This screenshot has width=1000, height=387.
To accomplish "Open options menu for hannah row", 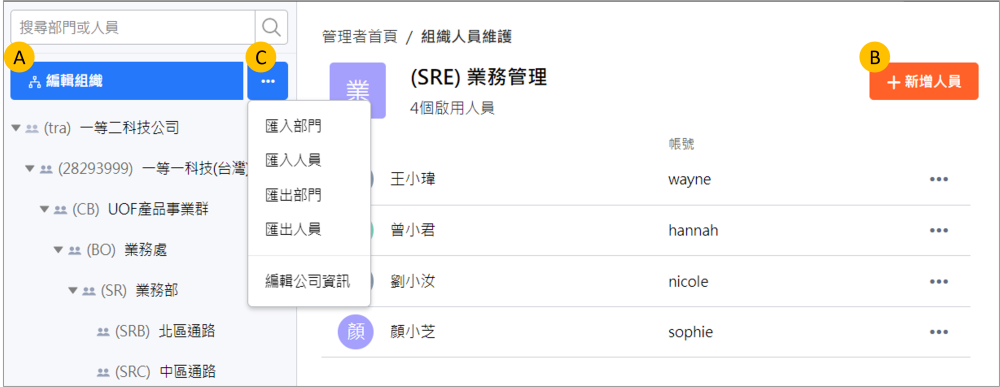I will point(939,230).
